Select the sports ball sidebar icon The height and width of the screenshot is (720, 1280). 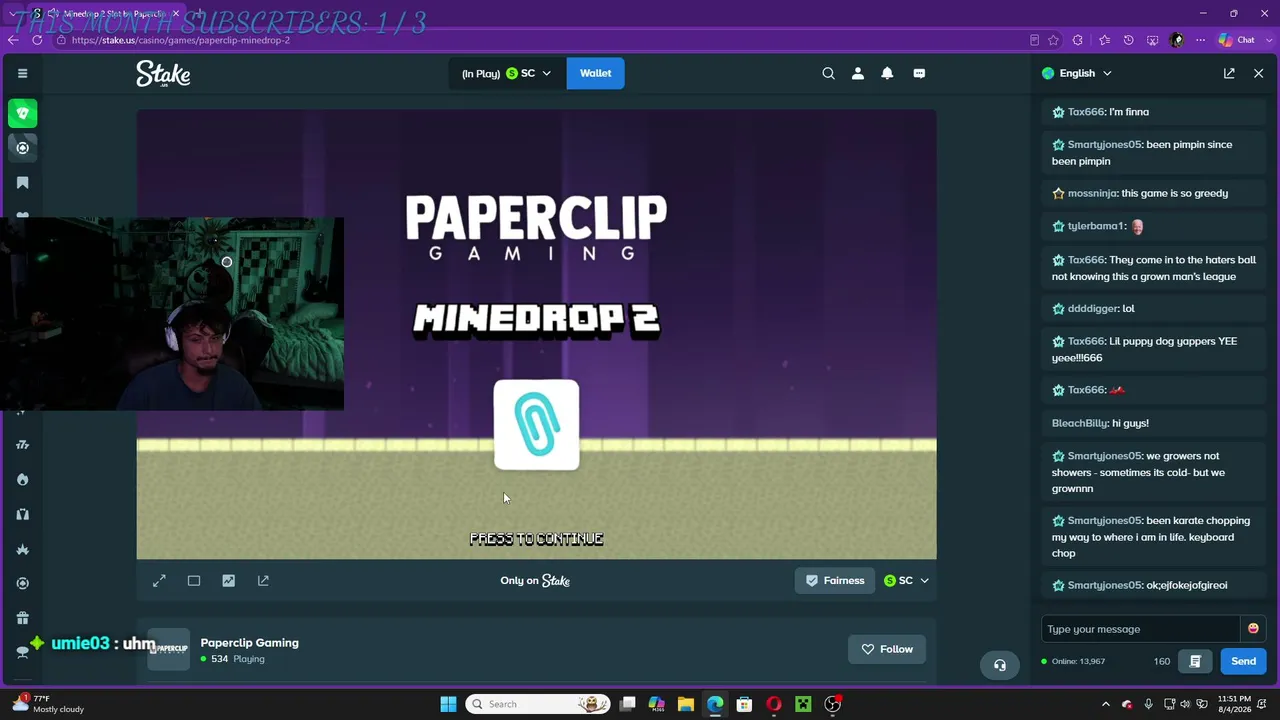[x=22, y=148]
